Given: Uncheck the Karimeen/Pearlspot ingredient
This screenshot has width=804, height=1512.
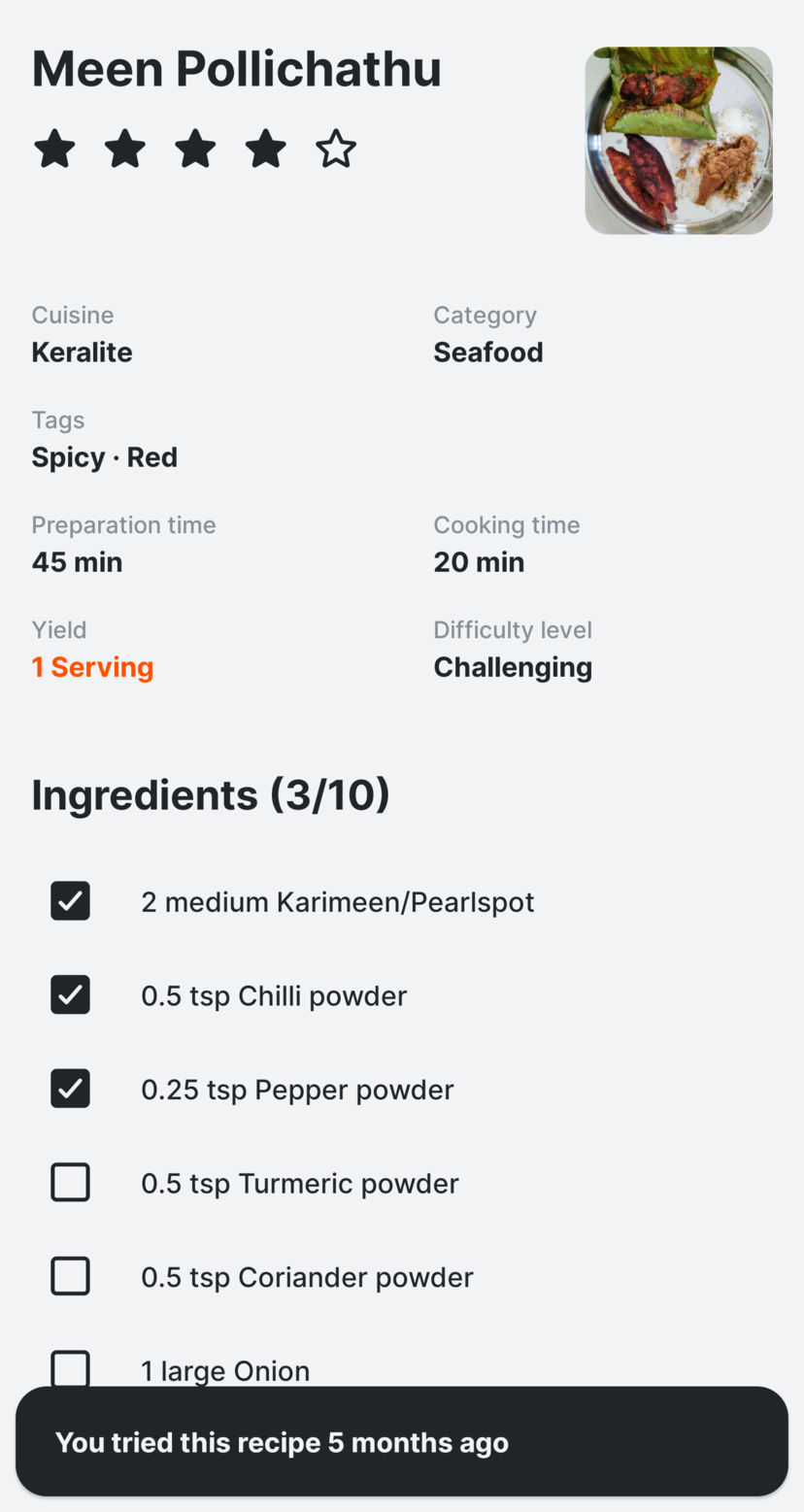Looking at the screenshot, I should (70, 901).
